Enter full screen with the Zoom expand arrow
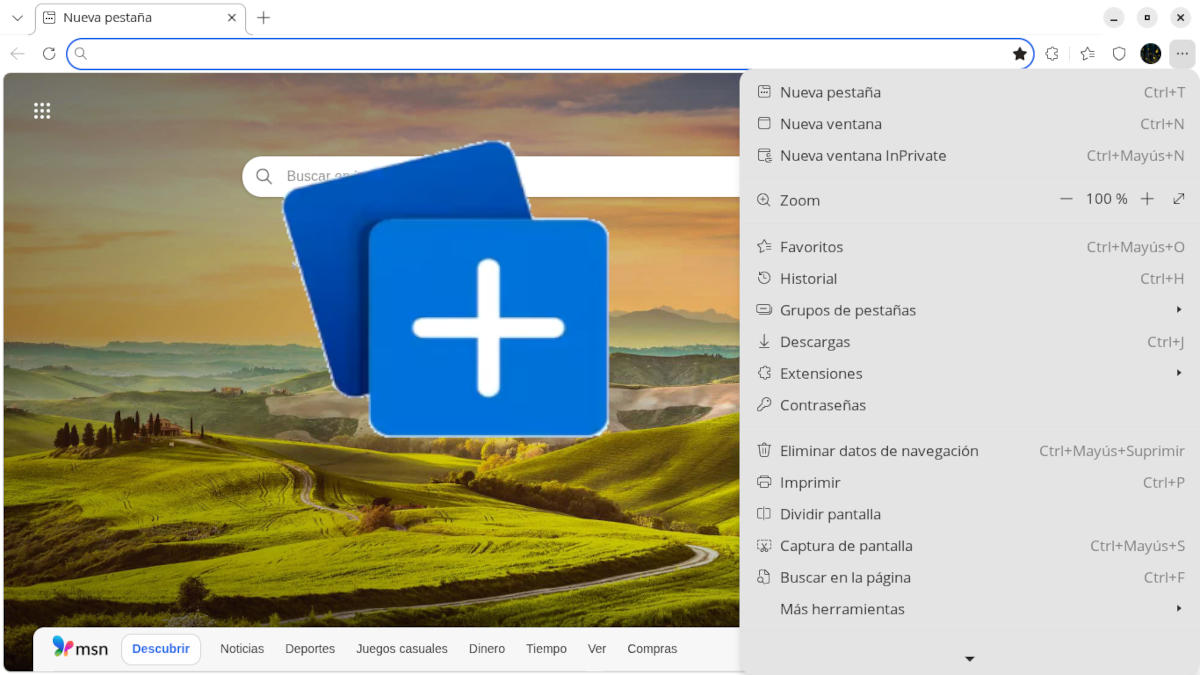The height and width of the screenshot is (675, 1200). coord(1179,199)
